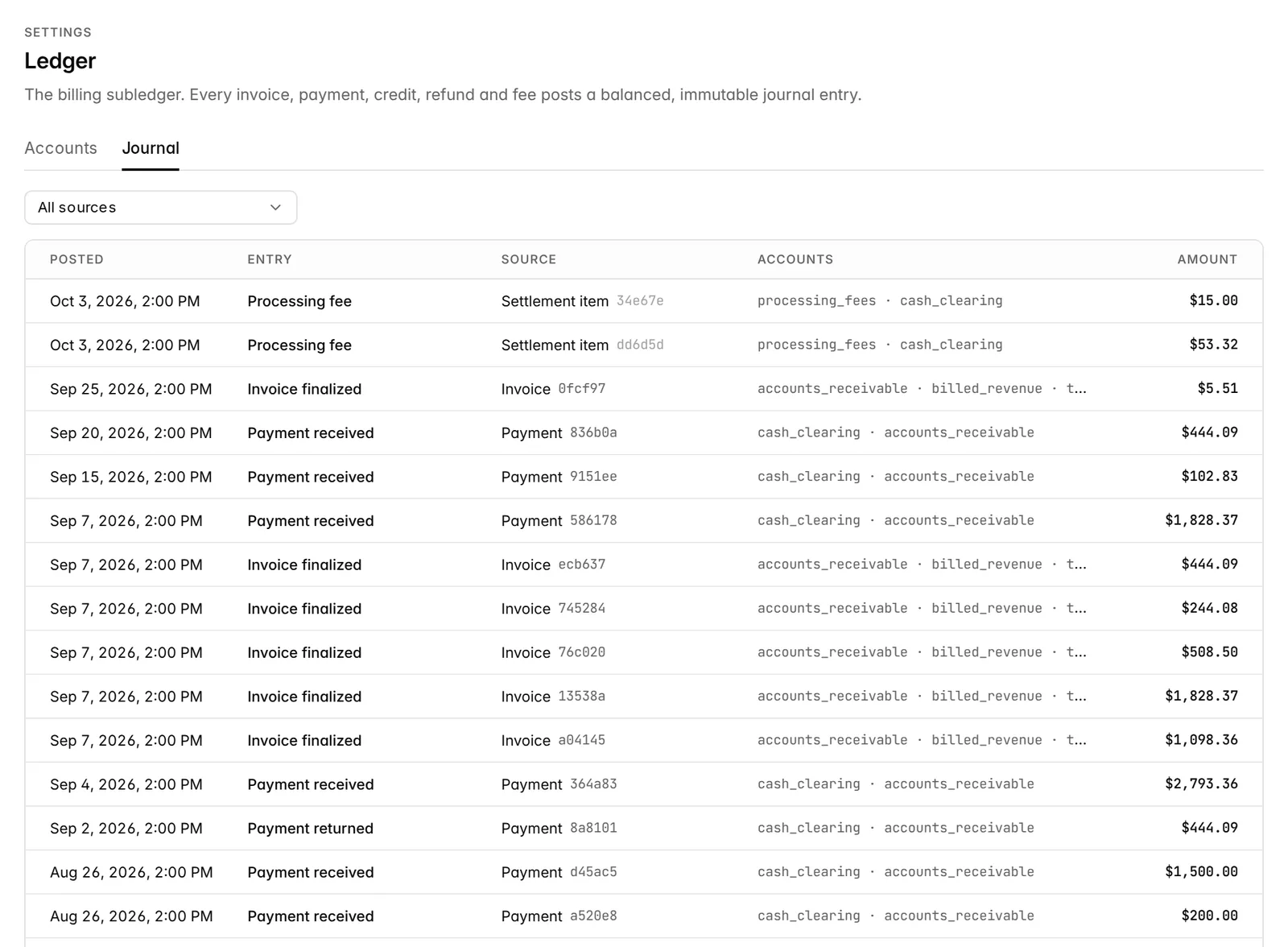The width and height of the screenshot is (1288, 947).
Task: Click the Sep 15, 2026 posted date
Action: tap(131, 477)
